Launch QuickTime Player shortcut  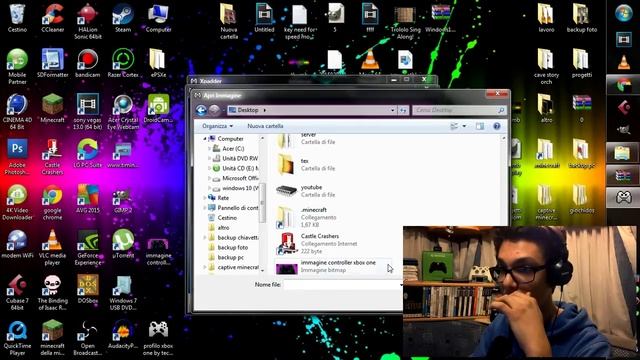(x=17, y=338)
